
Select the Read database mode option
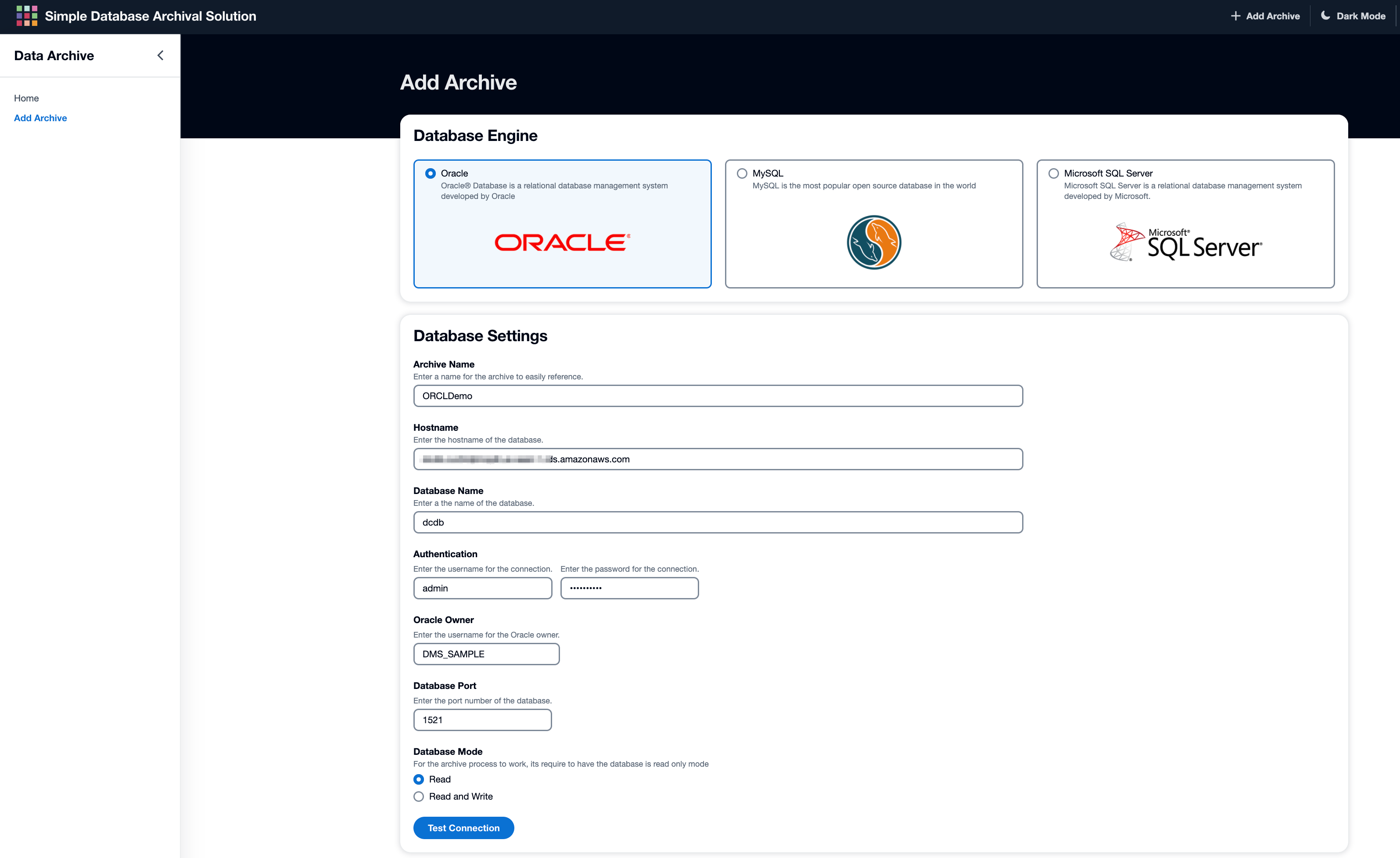click(419, 779)
